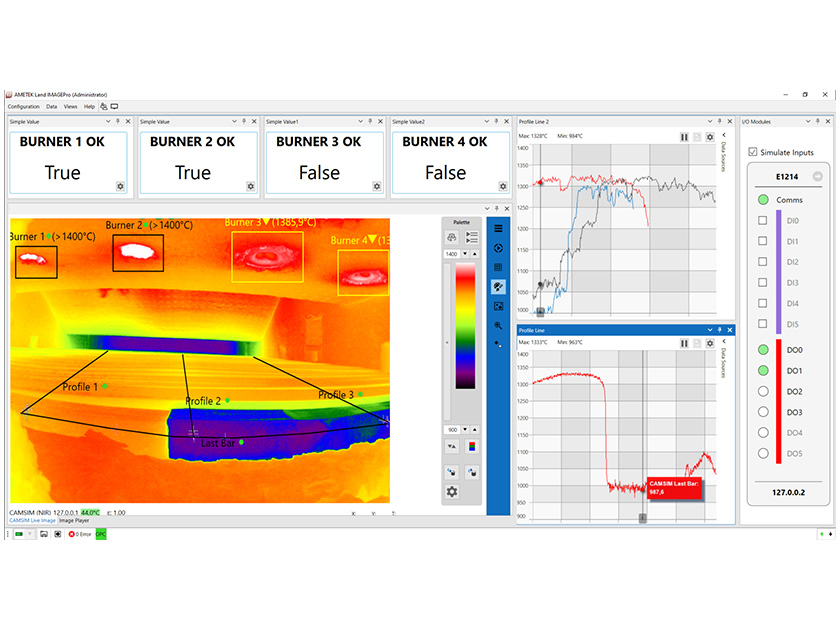
Task: Open the Configuration menu
Action: (x=26, y=106)
